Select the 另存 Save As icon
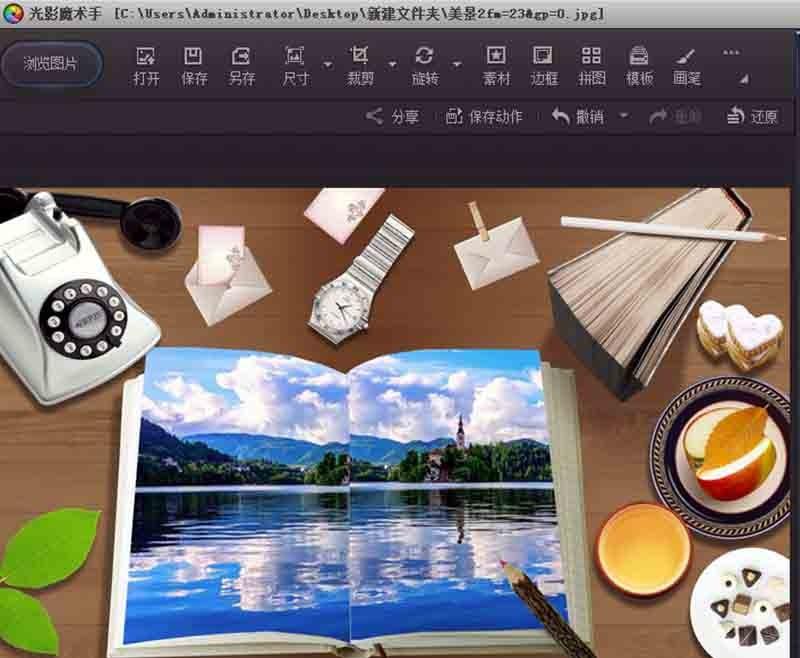 point(241,60)
